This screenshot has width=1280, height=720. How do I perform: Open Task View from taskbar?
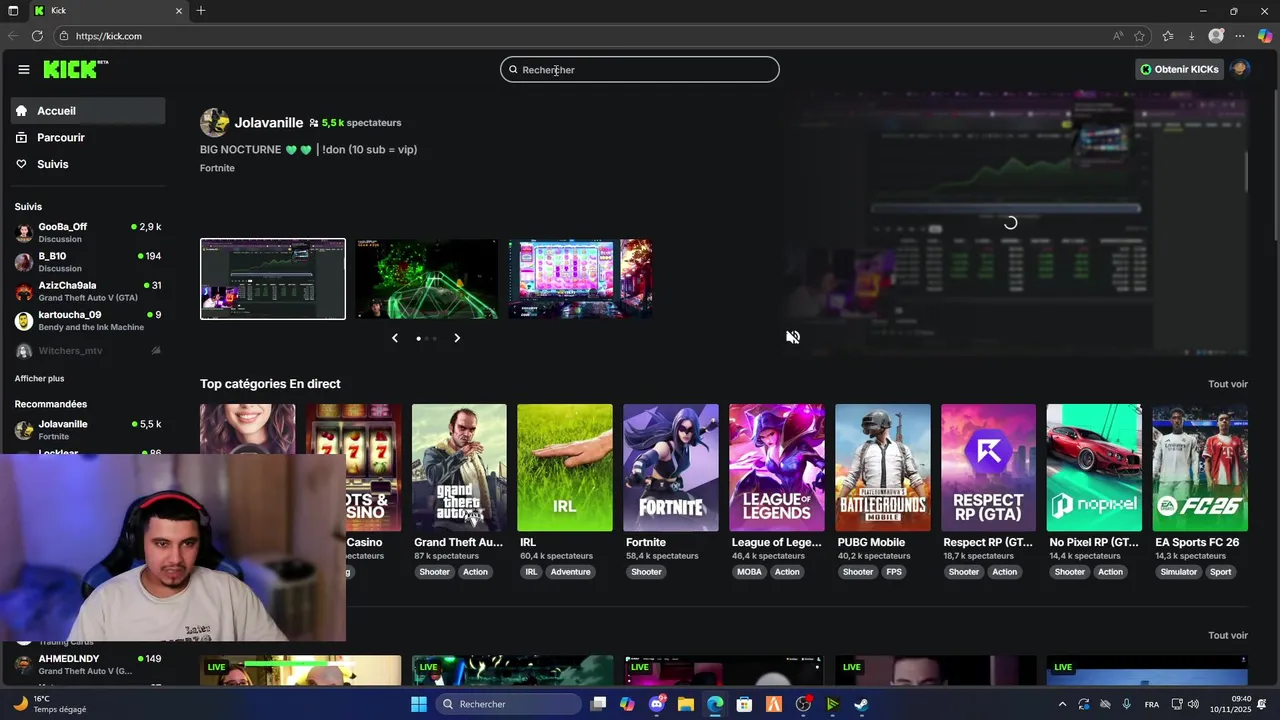598,704
